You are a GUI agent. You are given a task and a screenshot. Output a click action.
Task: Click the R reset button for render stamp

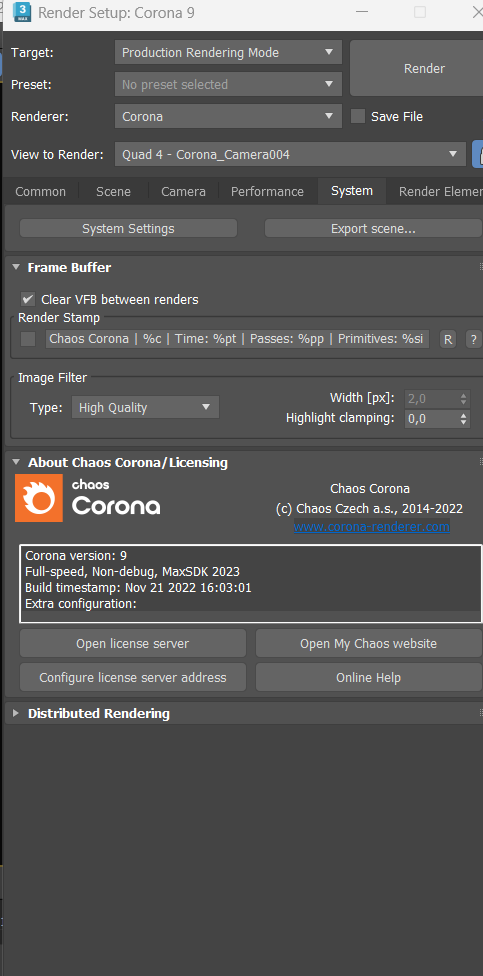click(x=448, y=339)
